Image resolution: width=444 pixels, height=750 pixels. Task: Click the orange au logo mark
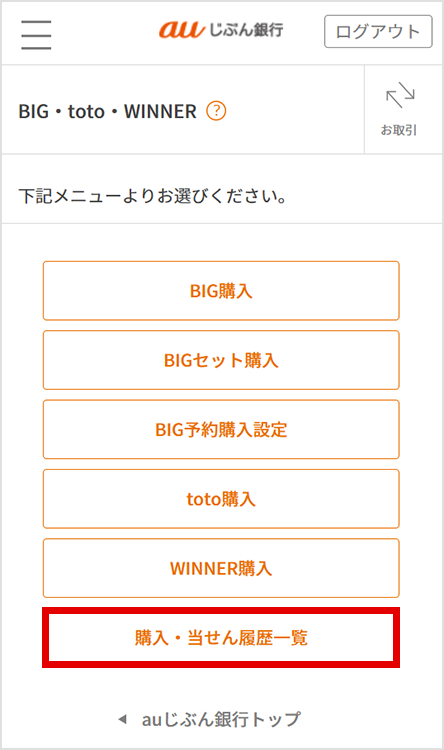[182, 29]
